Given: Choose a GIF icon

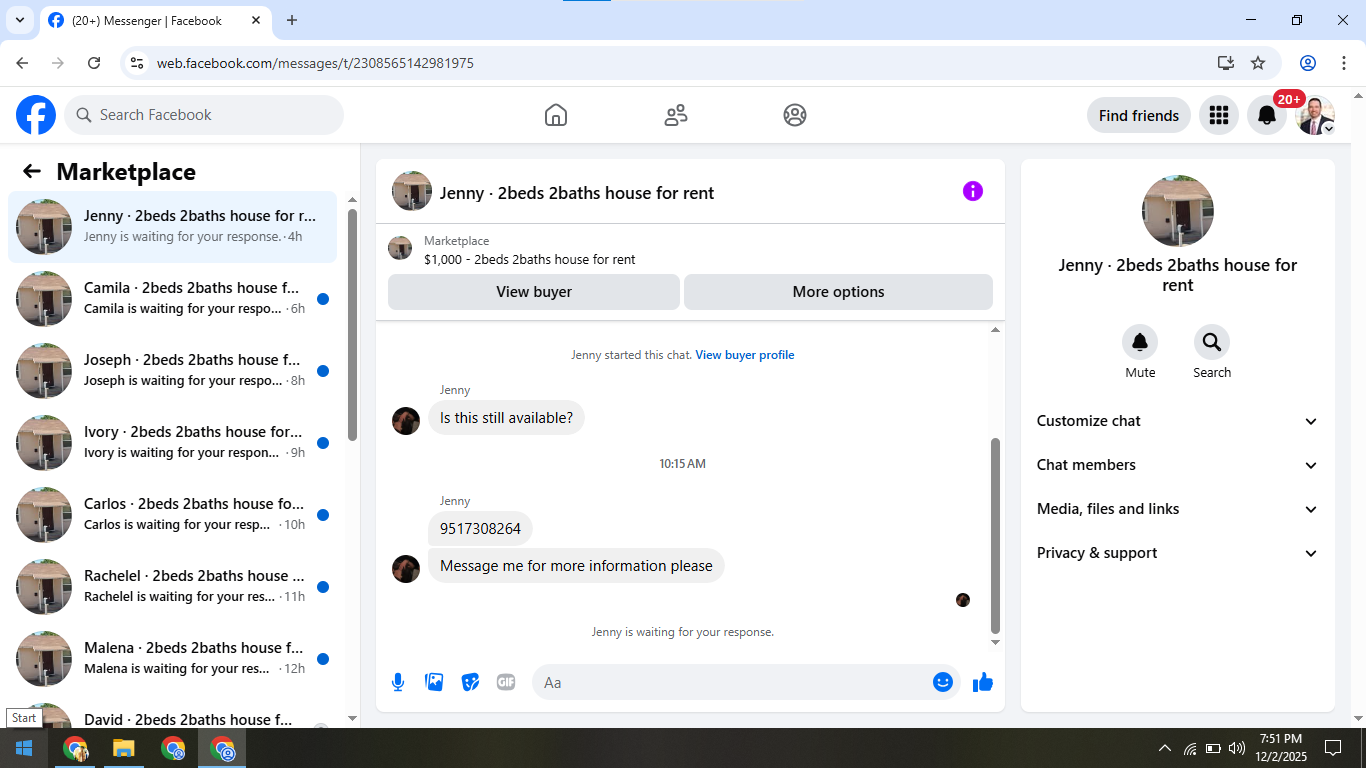Looking at the screenshot, I should [506, 682].
